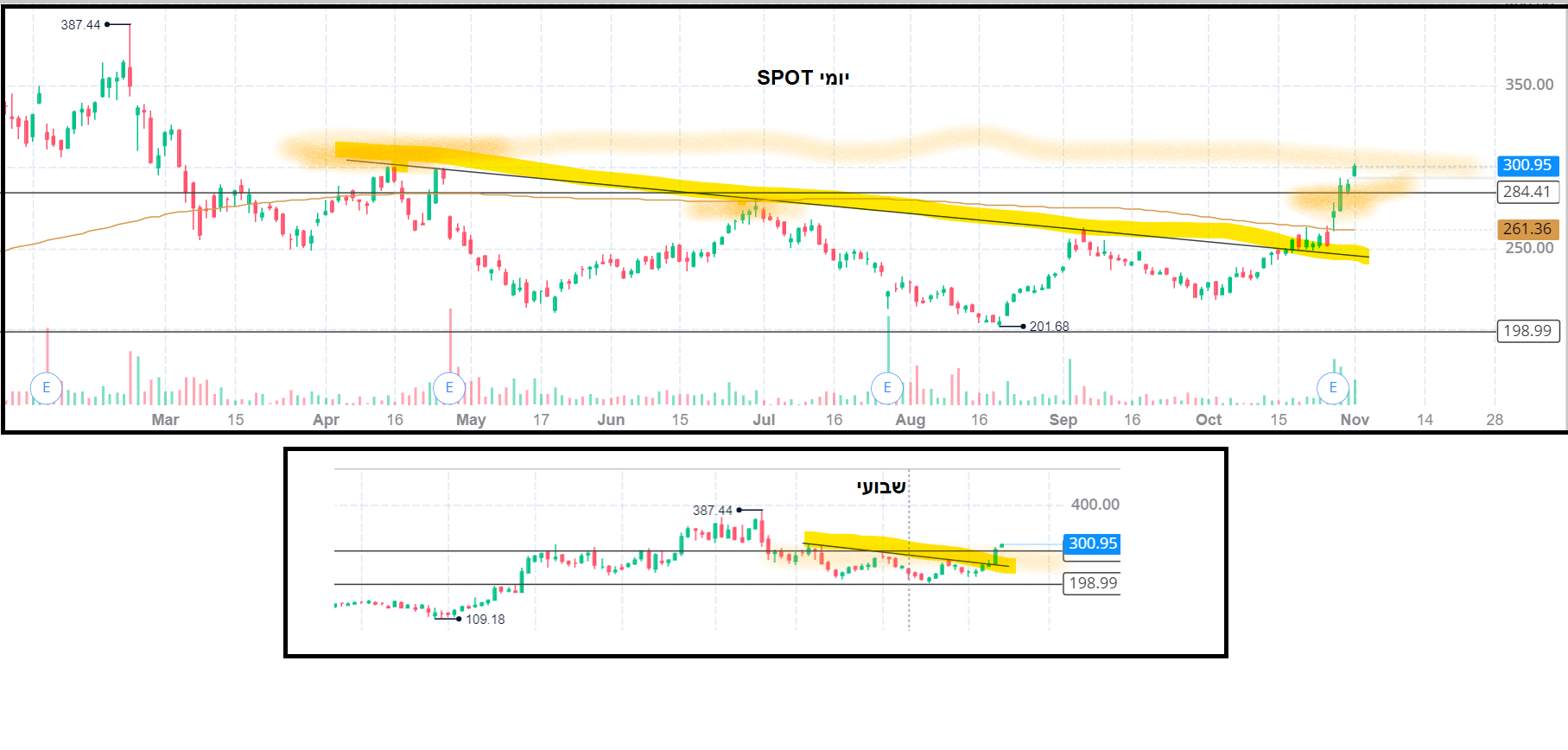Select the Sep label on time axis
This screenshot has width=1568, height=750.
coord(1063,420)
